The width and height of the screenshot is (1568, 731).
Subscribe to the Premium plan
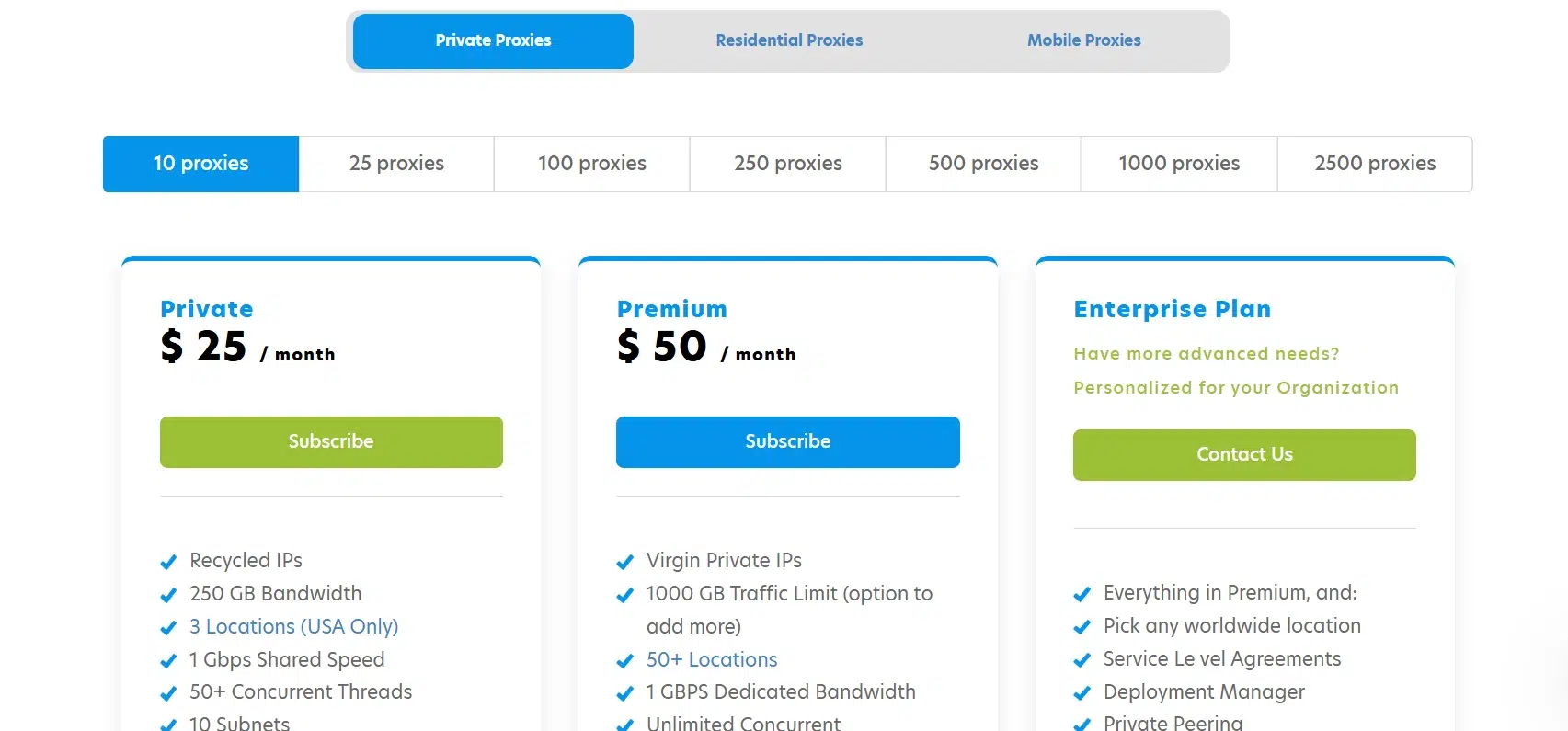[787, 442]
